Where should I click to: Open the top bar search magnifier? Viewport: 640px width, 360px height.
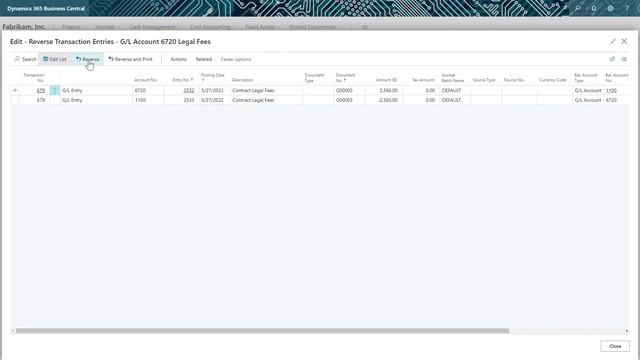pyautogui.click(x=578, y=8)
